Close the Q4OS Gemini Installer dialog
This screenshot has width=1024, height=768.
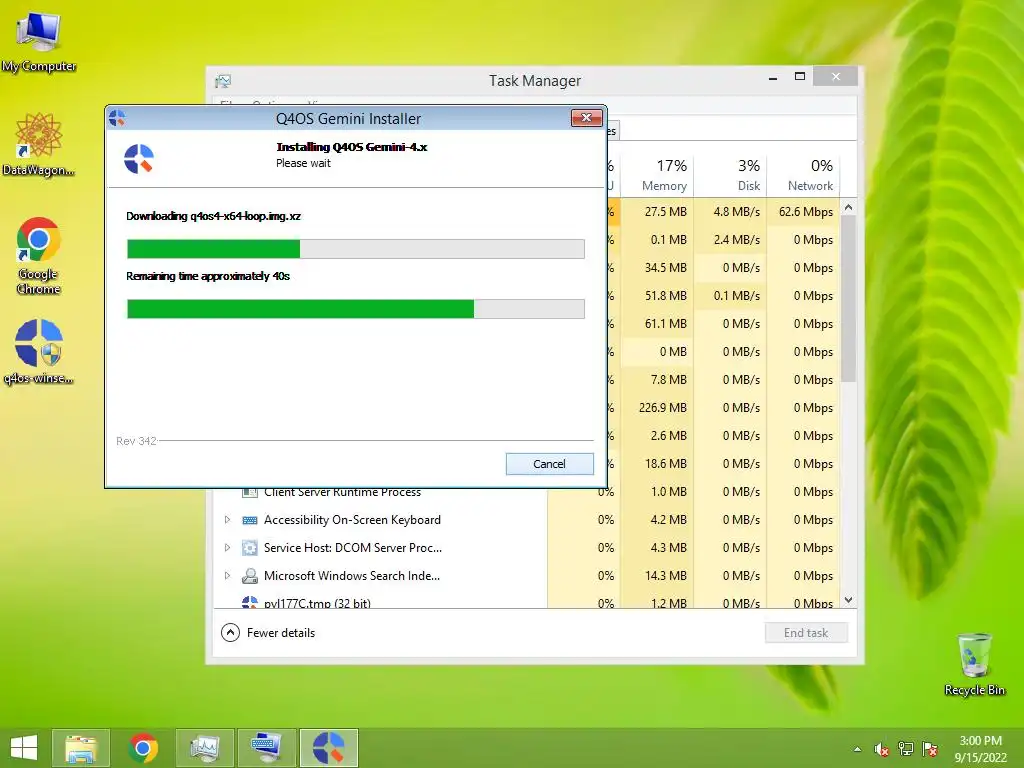click(x=586, y=118)
